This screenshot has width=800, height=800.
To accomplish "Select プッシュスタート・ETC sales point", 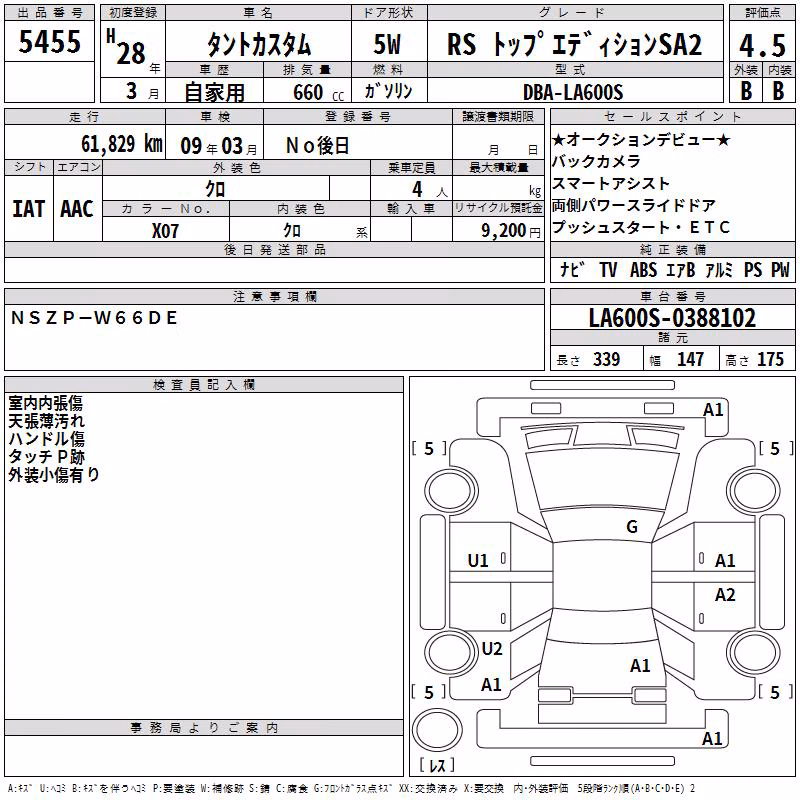I will click(641, 227).
